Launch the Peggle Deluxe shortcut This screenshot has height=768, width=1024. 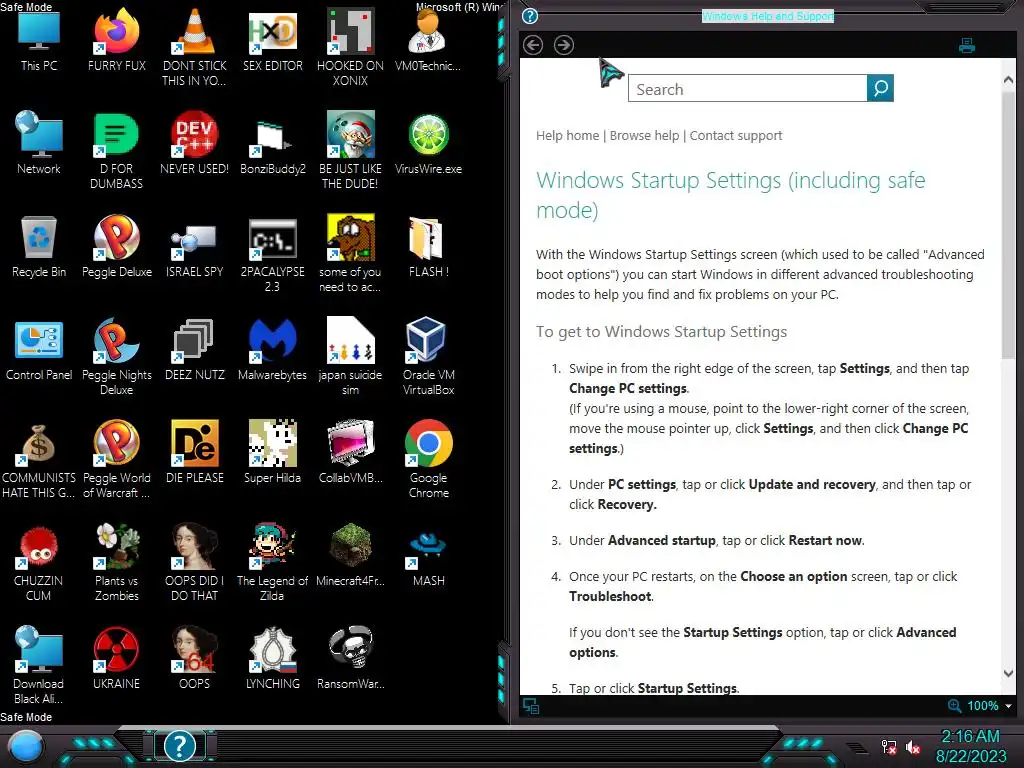tap(116, 246)
